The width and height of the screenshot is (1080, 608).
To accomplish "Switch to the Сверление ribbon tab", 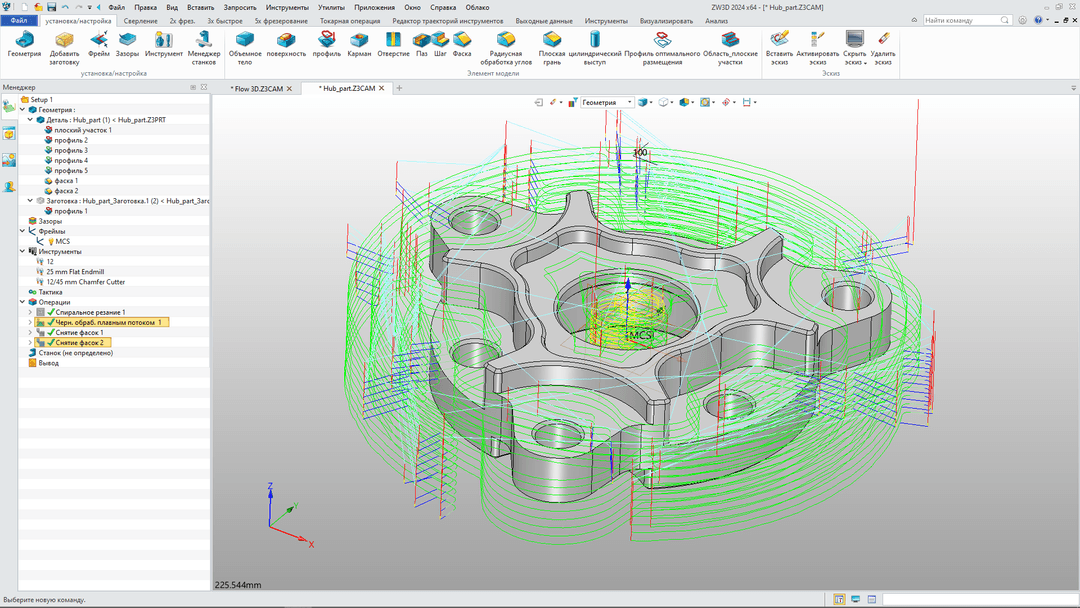I will coord(140,20).
